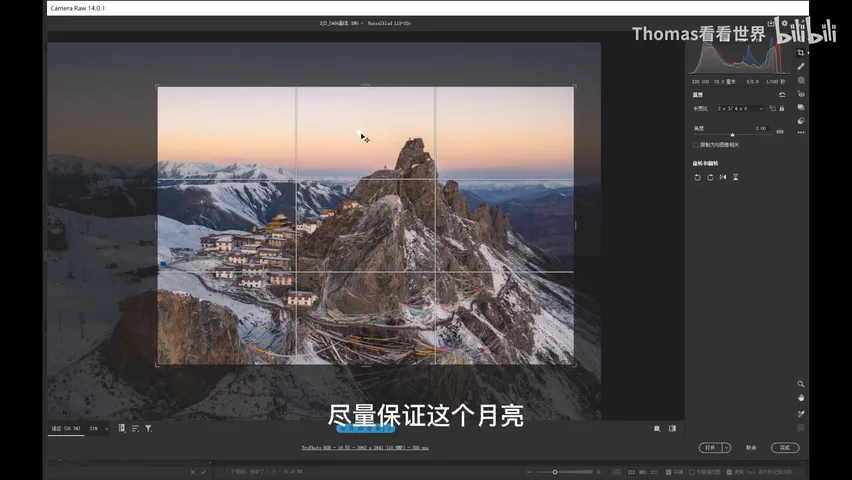Expand the open button dropdown arrow

[726, 448]
